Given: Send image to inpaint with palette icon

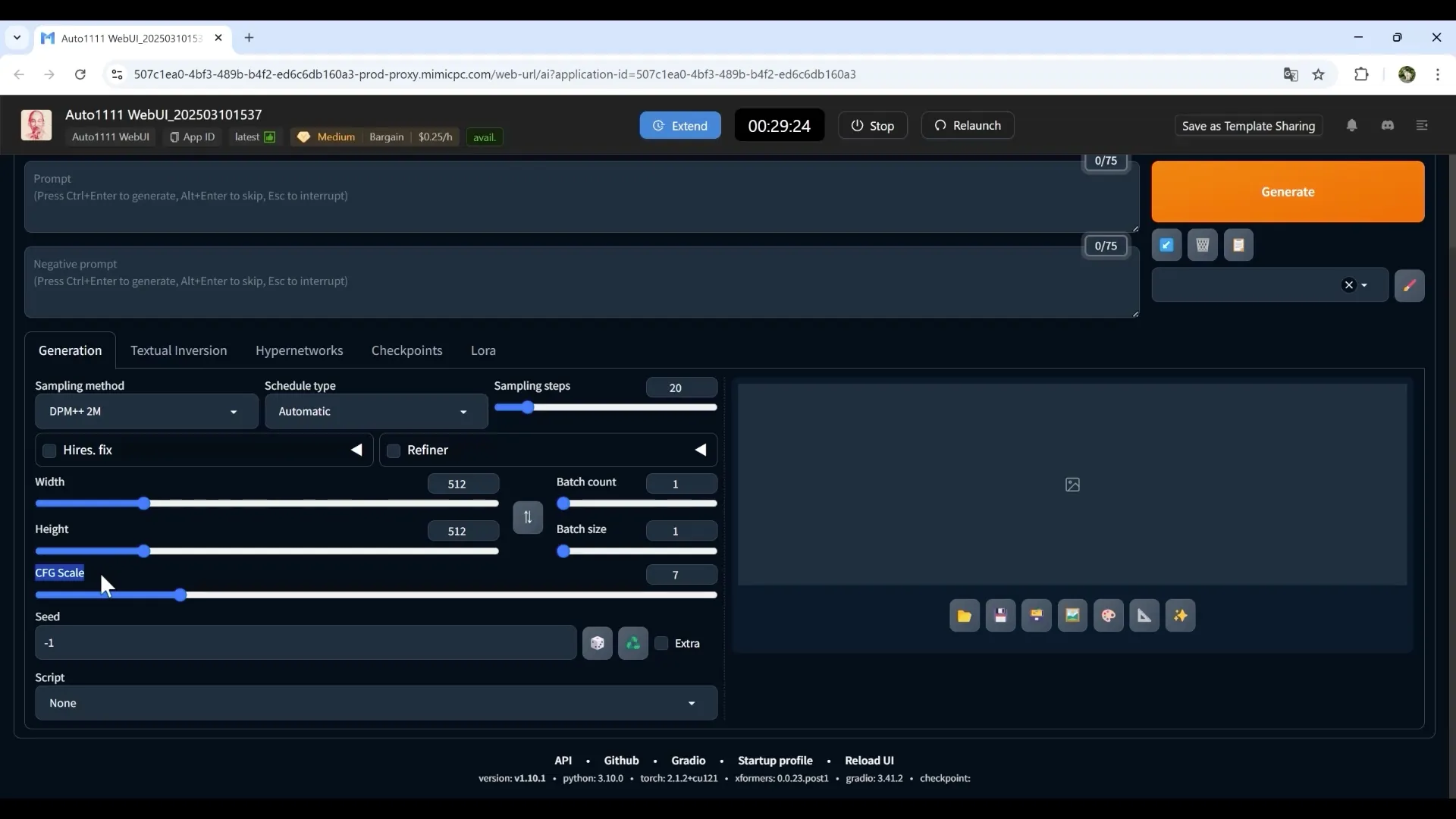Looking at the screenshot, I should click(x=1108, y=616).
